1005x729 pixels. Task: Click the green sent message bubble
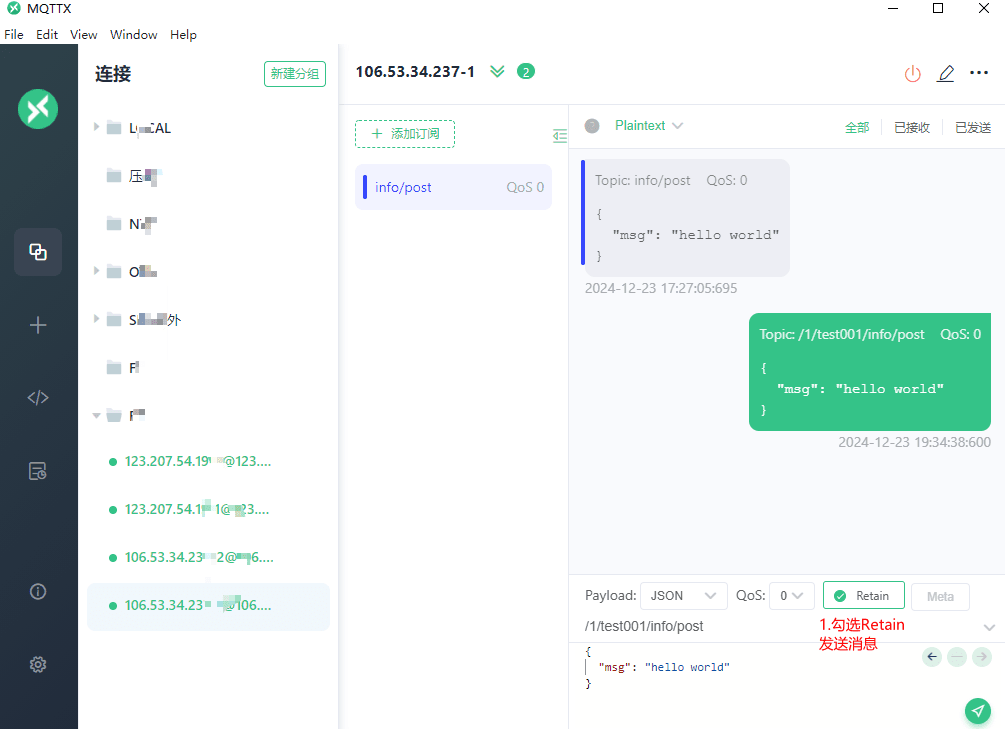point(870,372)
